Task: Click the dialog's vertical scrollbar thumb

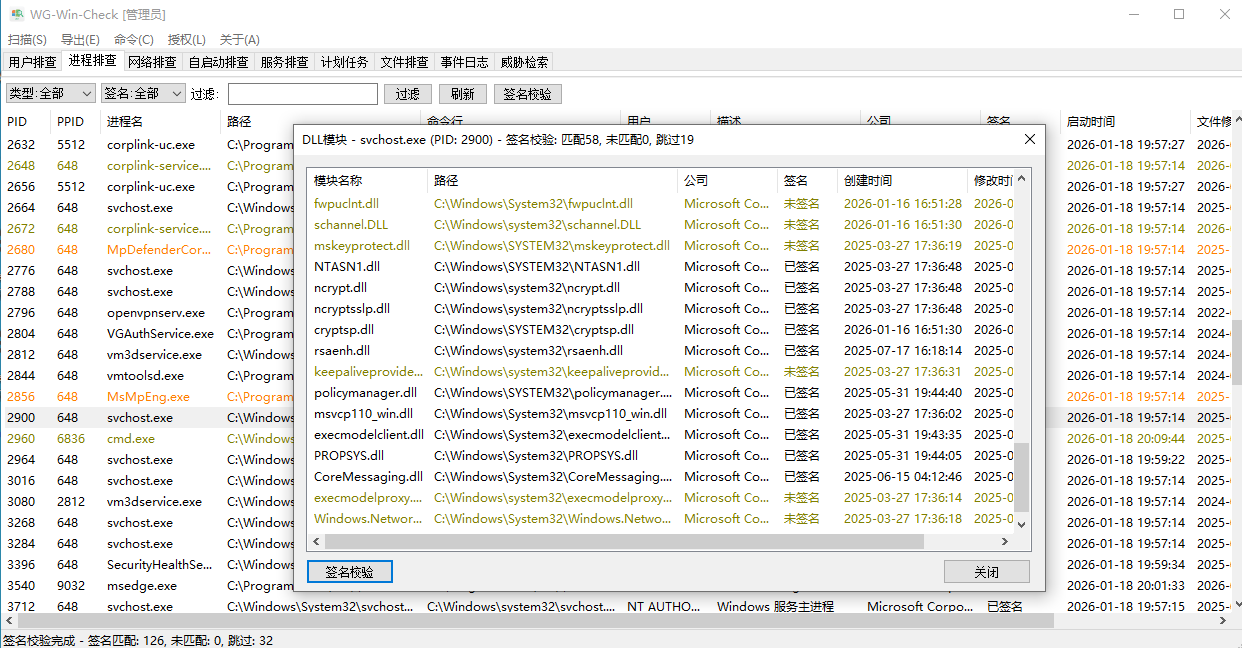Action: (x=1021, y=478)
